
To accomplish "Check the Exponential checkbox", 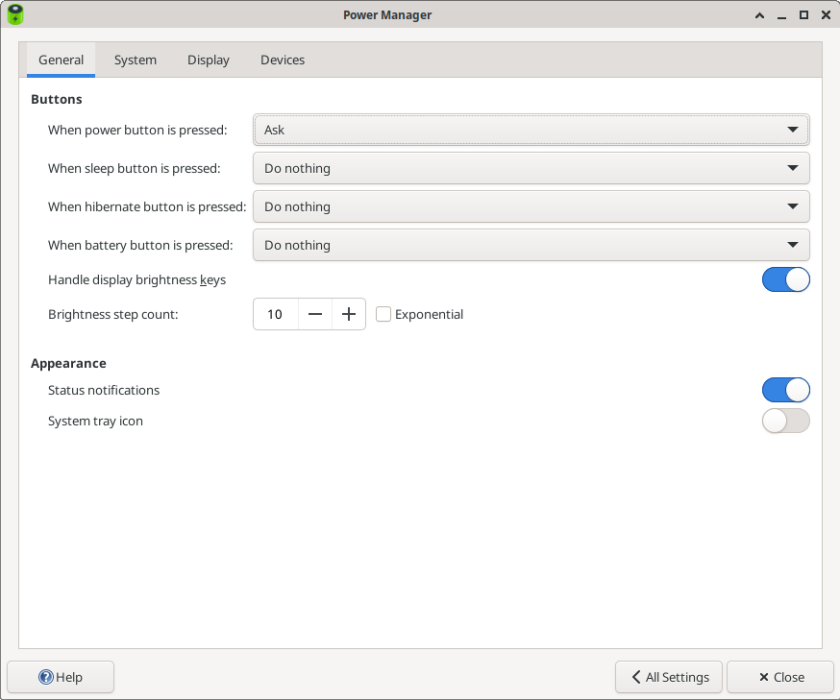I will tap(384, 314).
